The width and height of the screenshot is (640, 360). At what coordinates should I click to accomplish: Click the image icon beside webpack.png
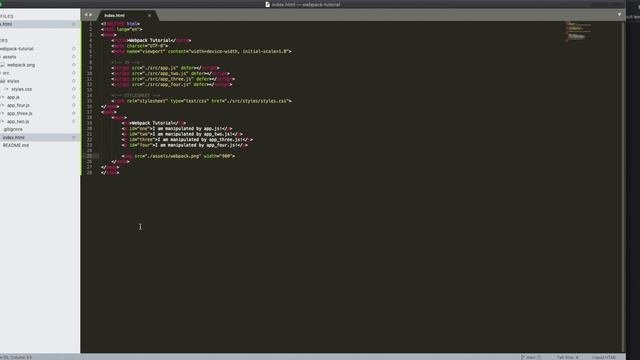2,65
